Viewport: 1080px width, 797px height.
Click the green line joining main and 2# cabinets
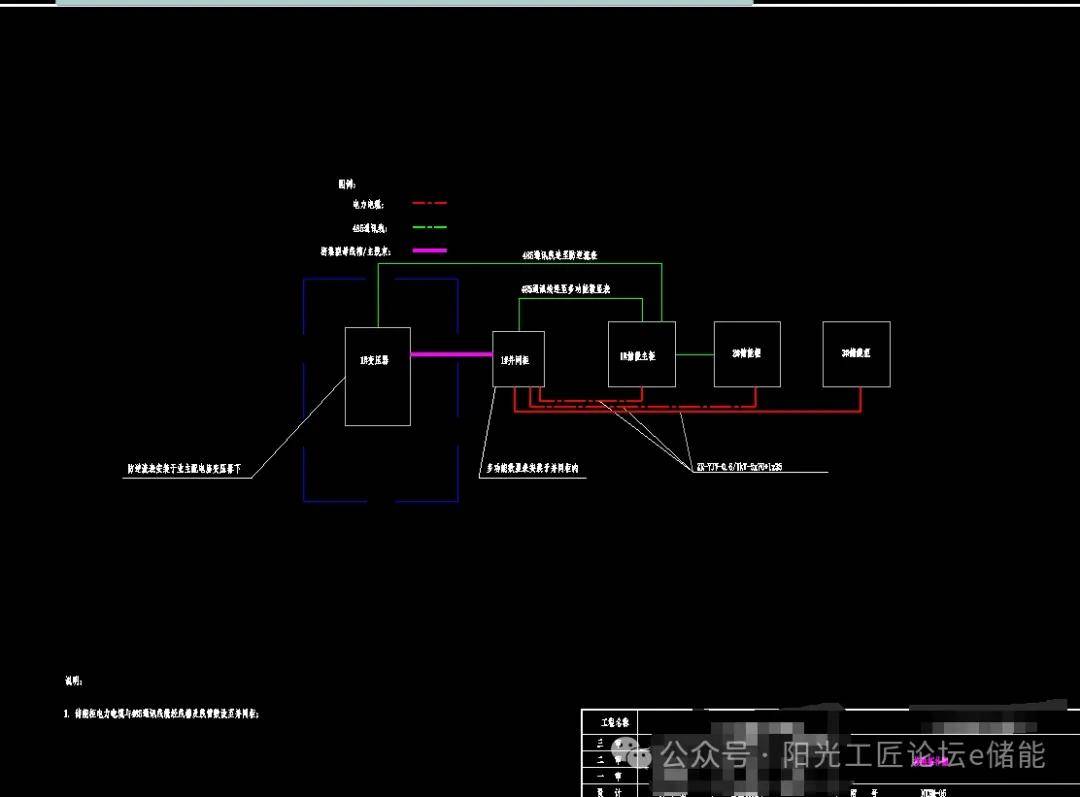694,354
